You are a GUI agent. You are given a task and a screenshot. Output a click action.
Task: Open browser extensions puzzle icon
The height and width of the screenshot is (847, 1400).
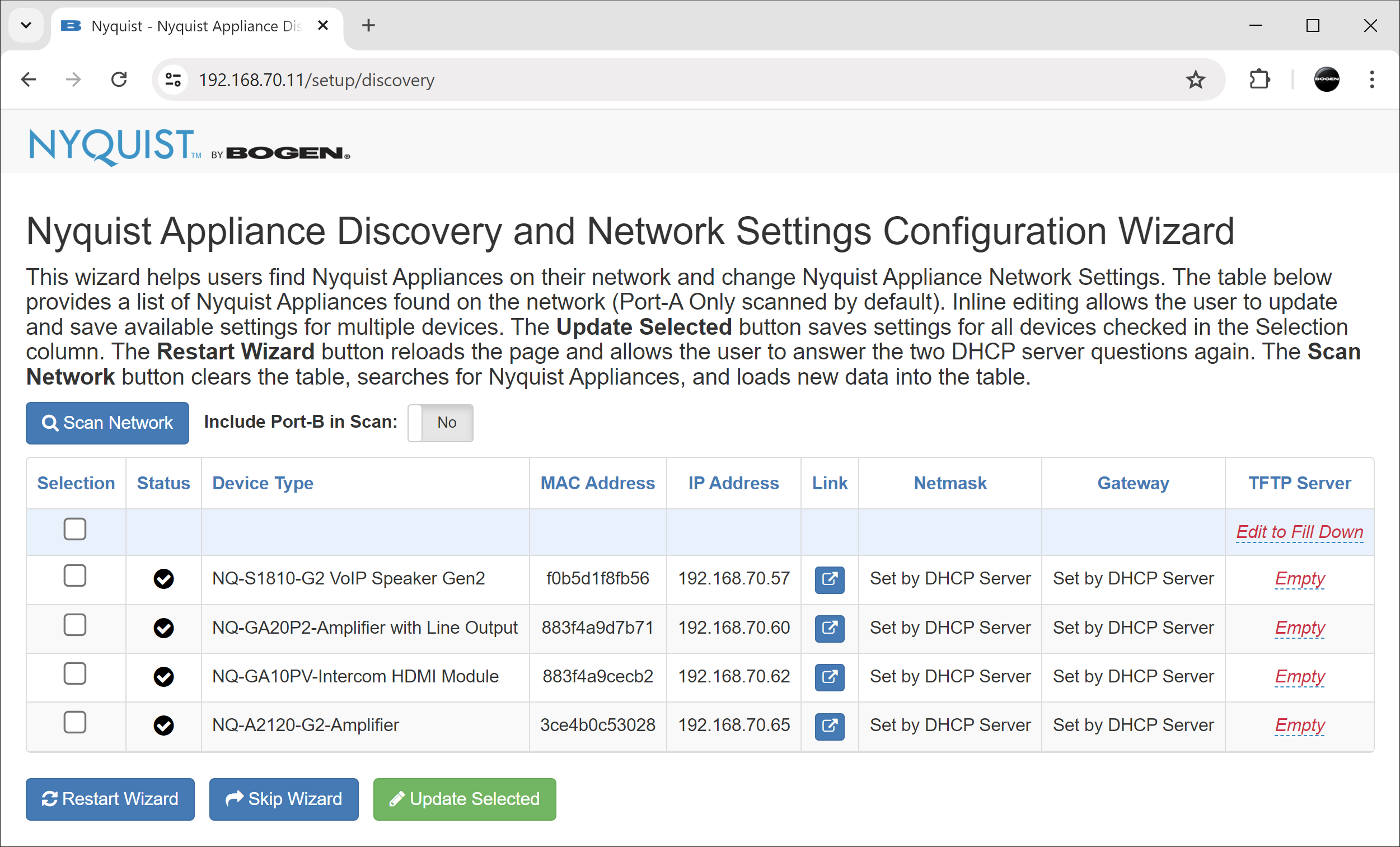click(x=1259, y=80)
